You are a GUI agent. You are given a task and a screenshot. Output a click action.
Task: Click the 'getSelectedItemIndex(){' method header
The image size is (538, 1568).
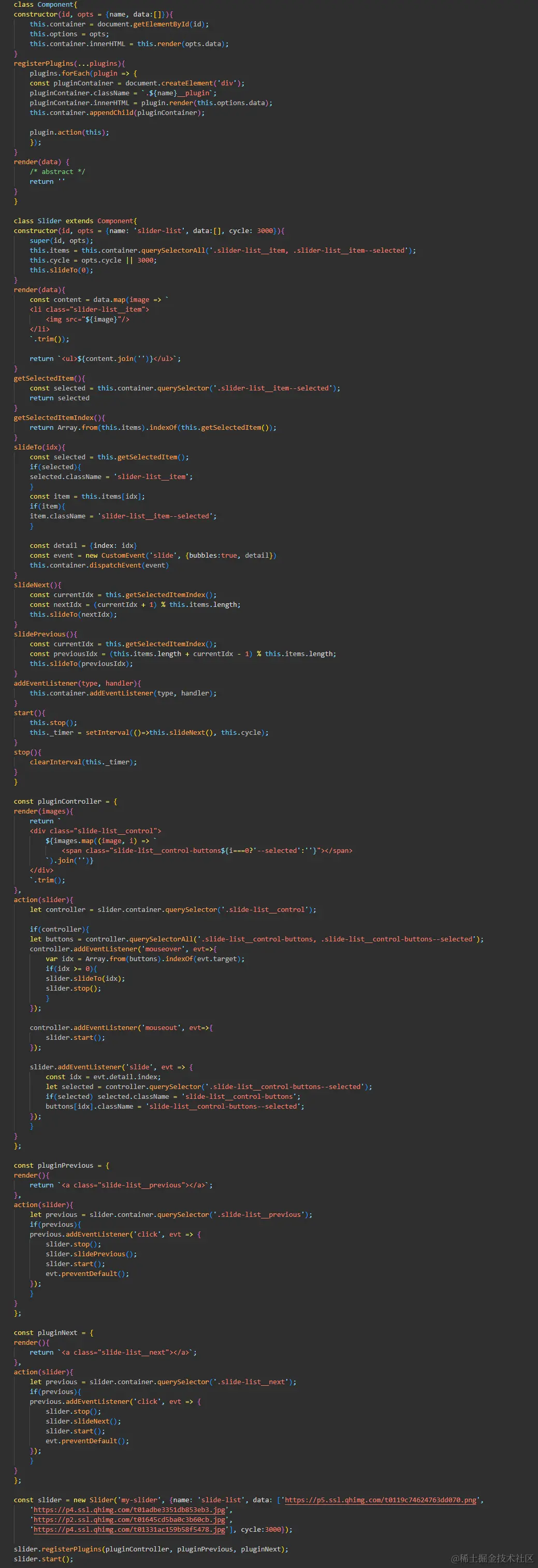pyautogui.click(x=60, y=417)
